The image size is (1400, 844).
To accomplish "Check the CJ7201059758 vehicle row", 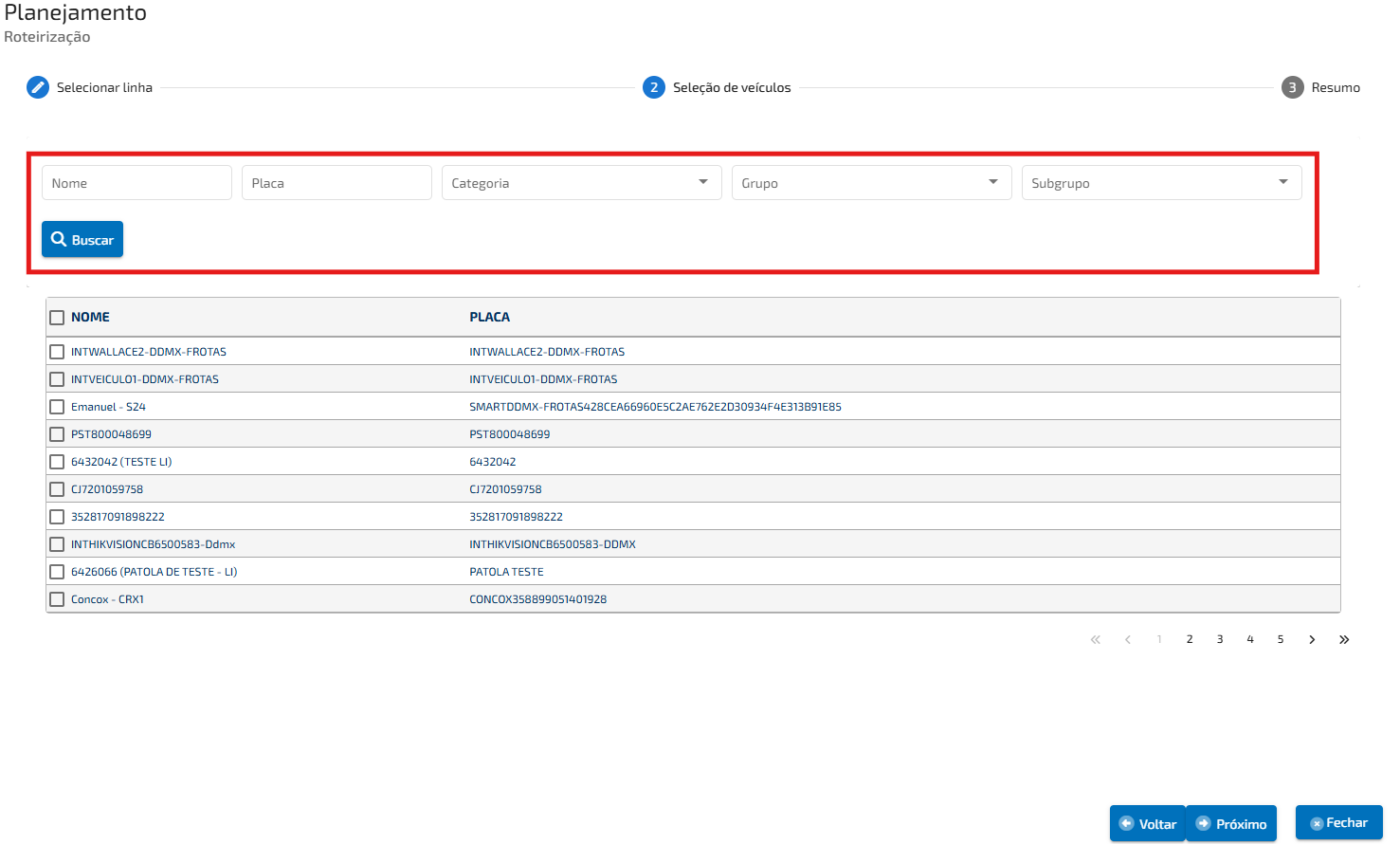I will coord(57,489).
